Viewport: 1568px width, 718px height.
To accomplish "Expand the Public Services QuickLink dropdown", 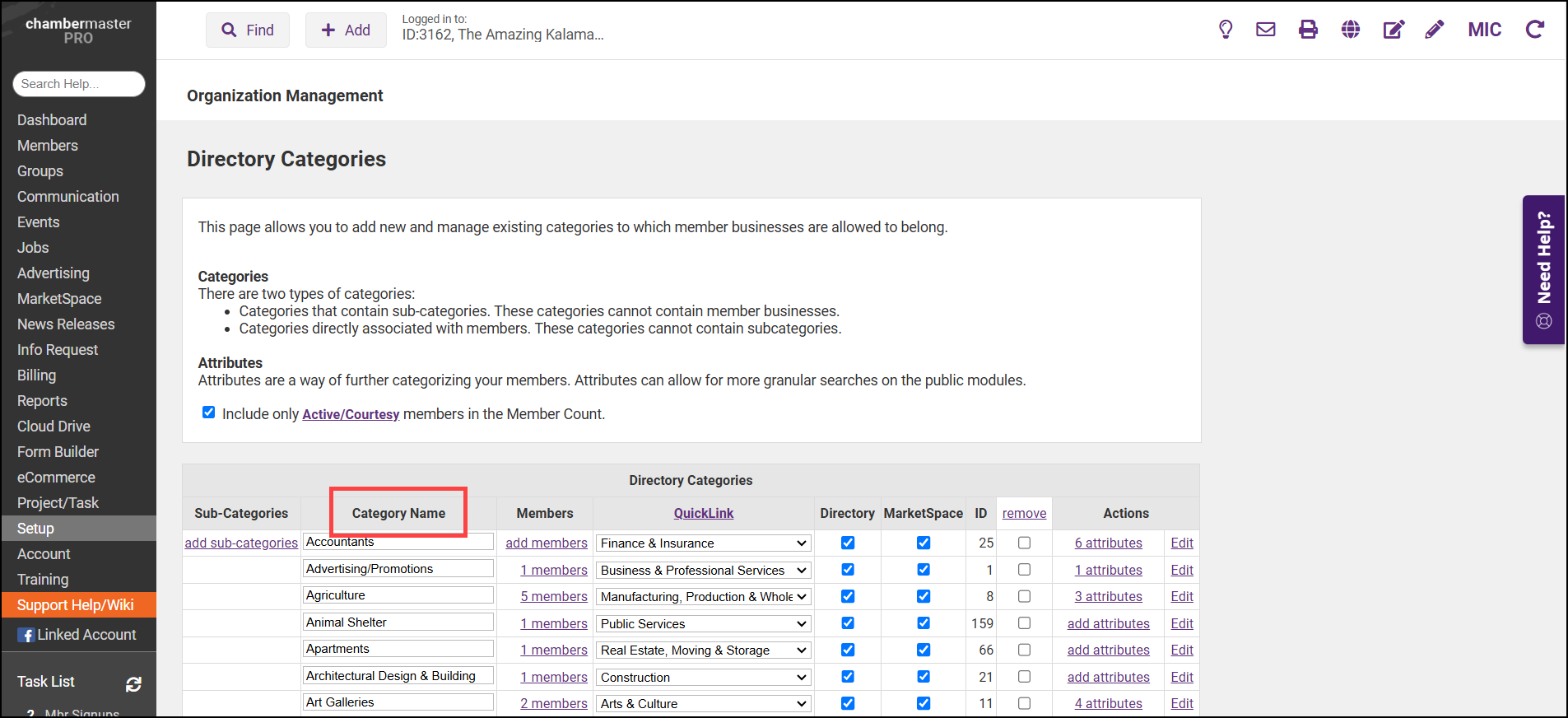I will coord(703,624).
